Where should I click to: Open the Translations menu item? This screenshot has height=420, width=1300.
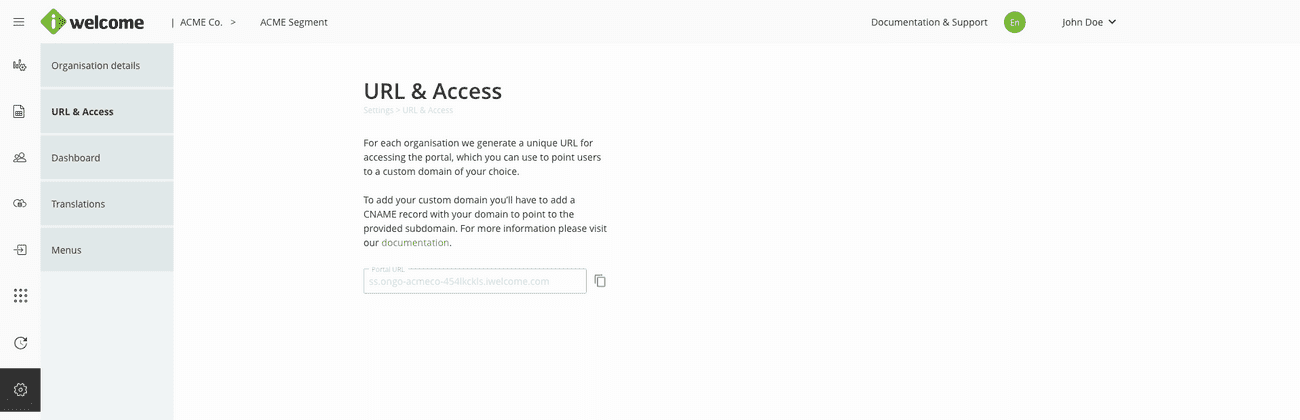click(107, 204)
